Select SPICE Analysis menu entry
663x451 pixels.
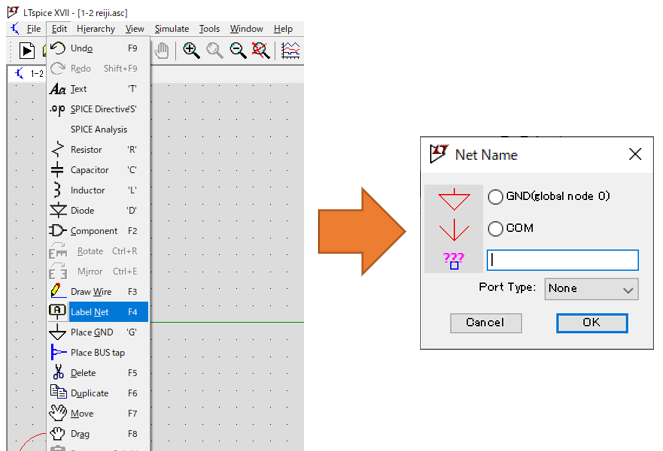pos(99,129)
